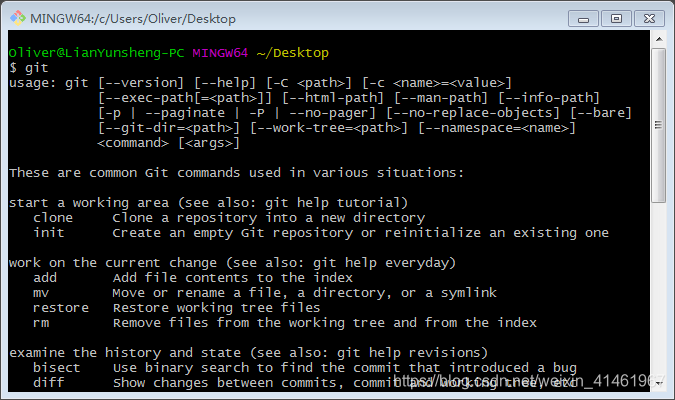Click the [--man-path] option text
675x400 pixels.
pos(441,98)
